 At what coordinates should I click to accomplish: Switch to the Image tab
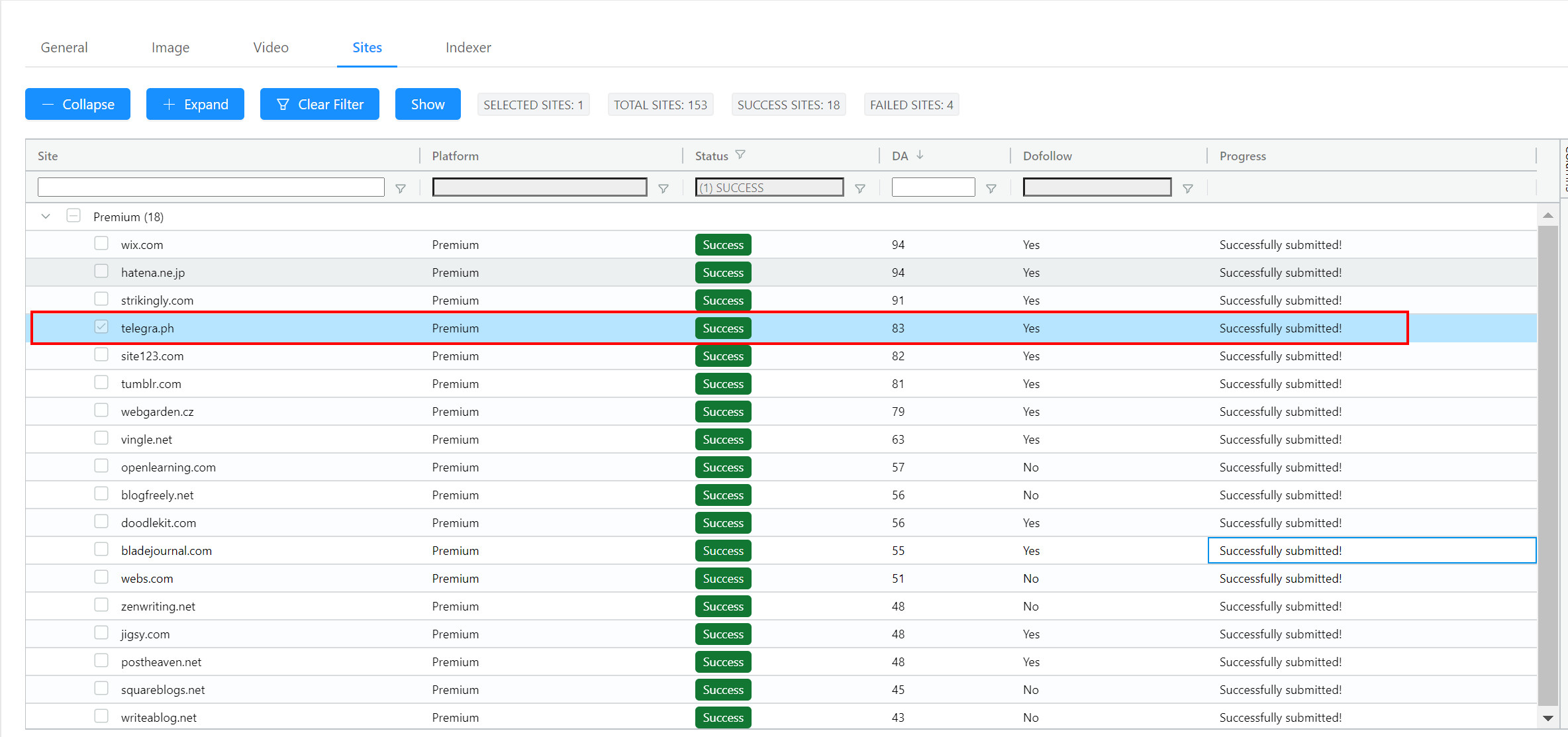[x=170, y=48]
